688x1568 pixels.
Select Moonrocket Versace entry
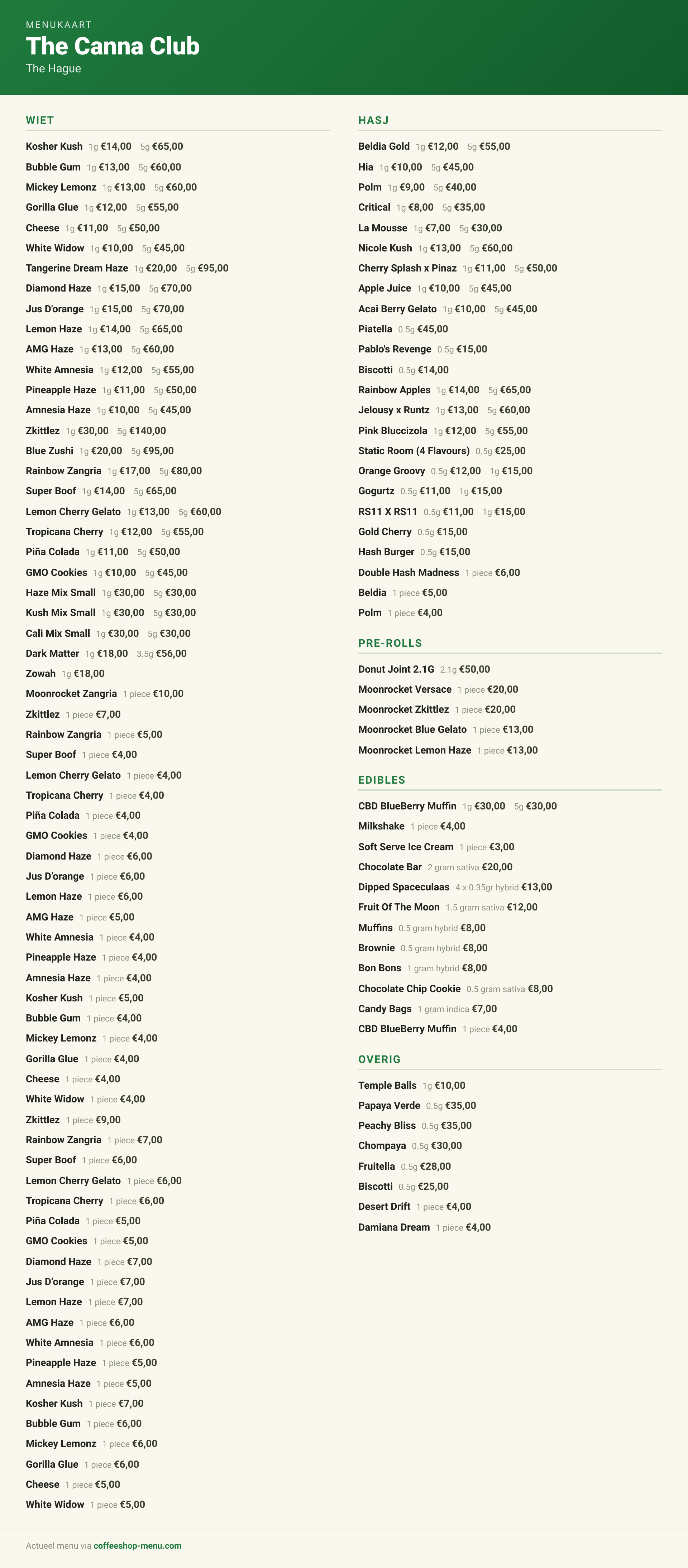[438, 689]
